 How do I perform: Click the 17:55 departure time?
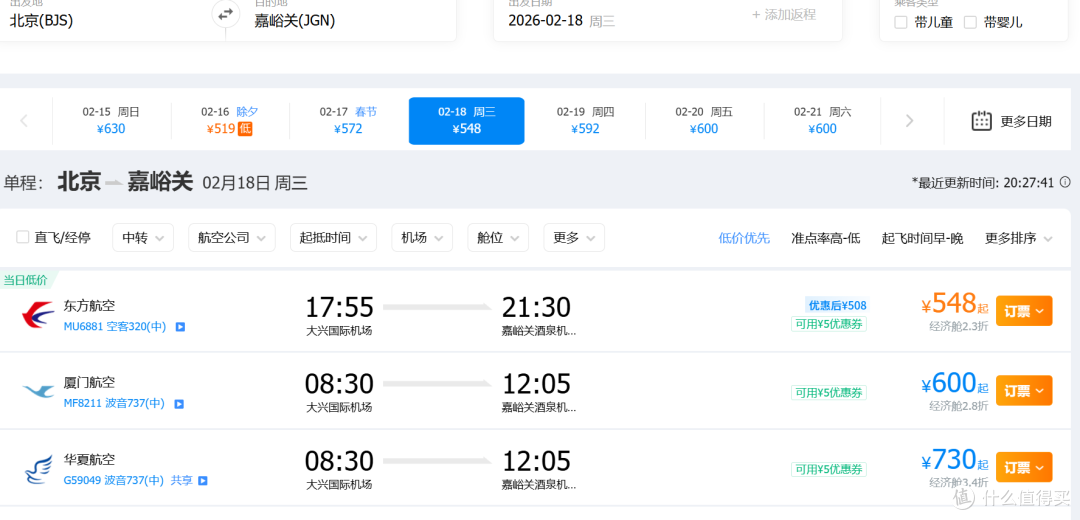pos(339,307)
